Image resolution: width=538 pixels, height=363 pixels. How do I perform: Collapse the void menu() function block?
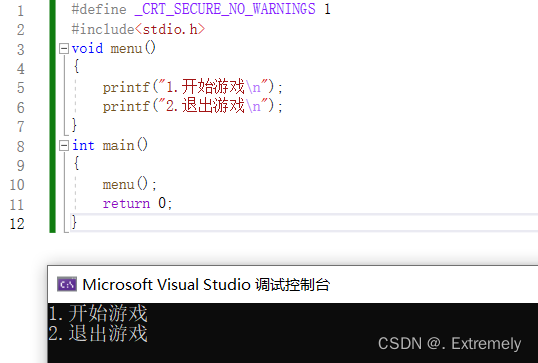tap(64, 48)
